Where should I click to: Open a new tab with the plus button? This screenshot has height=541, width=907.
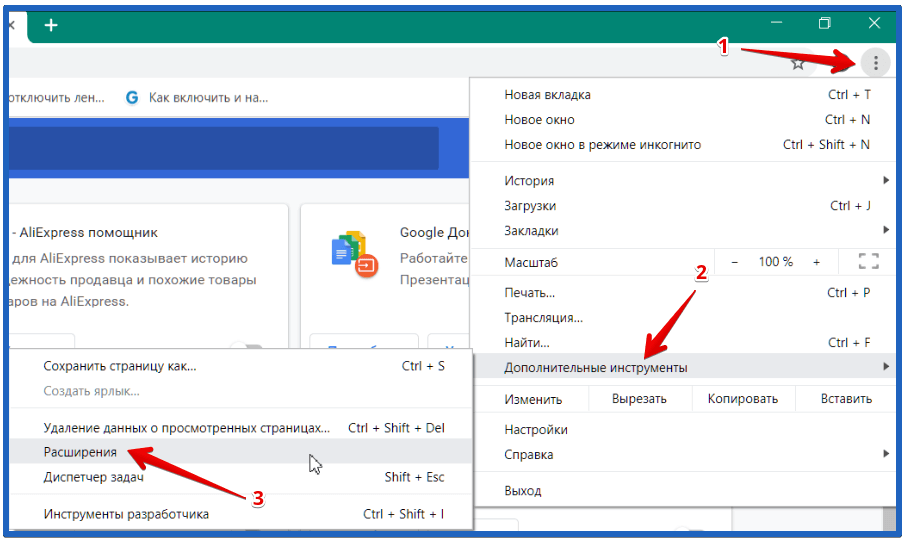tap(51, 25)
